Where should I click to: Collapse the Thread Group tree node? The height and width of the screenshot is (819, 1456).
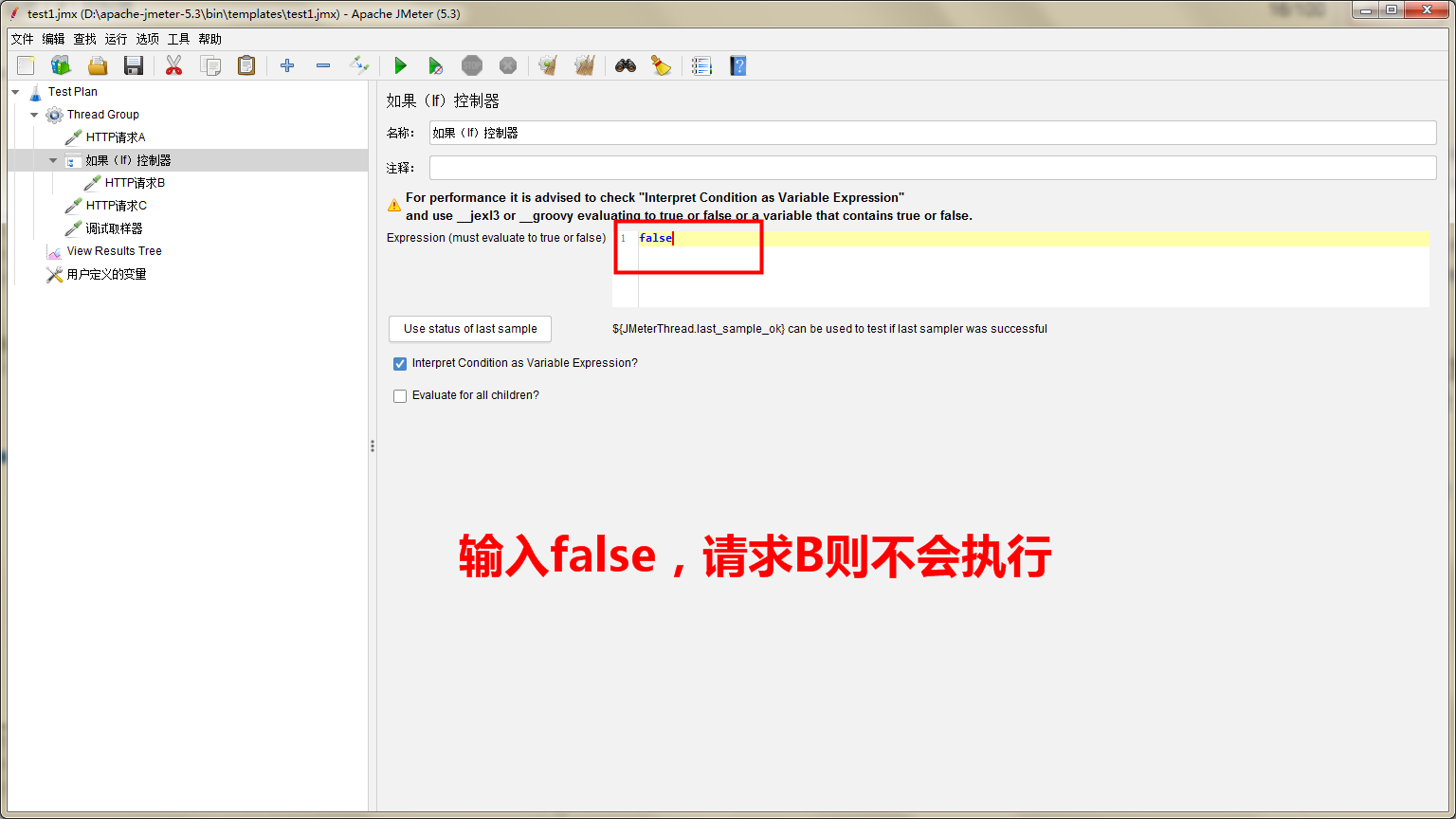[34, 114]
